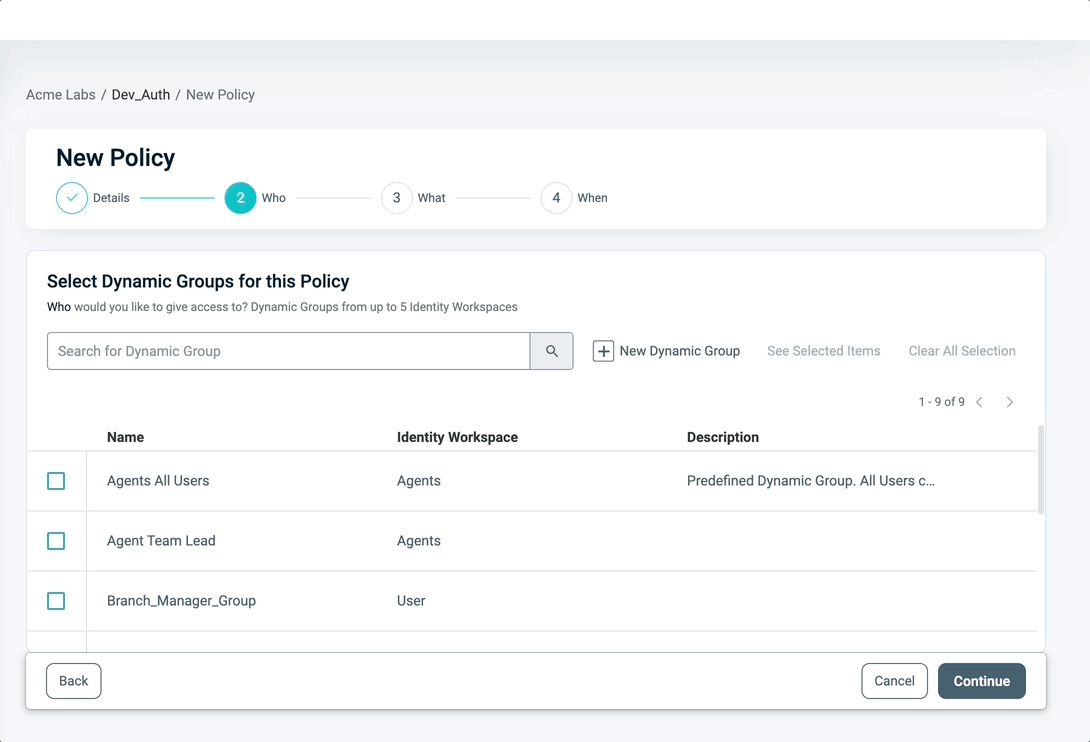
Task: Click Agents workspace cell for Agents All Users
Action: tap(418, 481)
